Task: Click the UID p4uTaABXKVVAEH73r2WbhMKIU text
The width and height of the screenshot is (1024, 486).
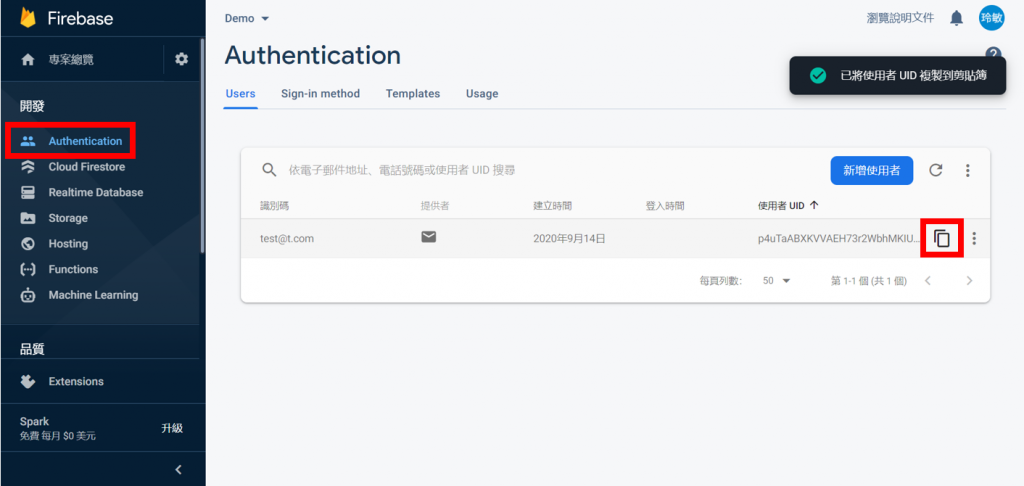Action: (x=839, y=238)
